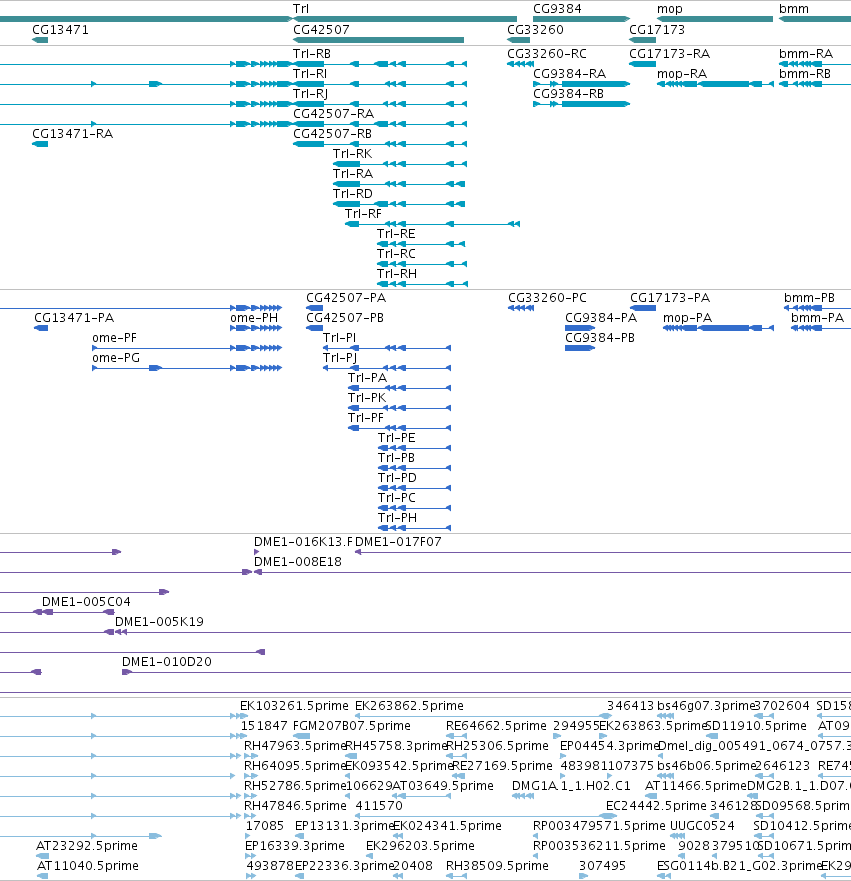Screen dimensions: 851x881
Task: Click BAC clone DME1-010D20
Action: coord(167,662)
